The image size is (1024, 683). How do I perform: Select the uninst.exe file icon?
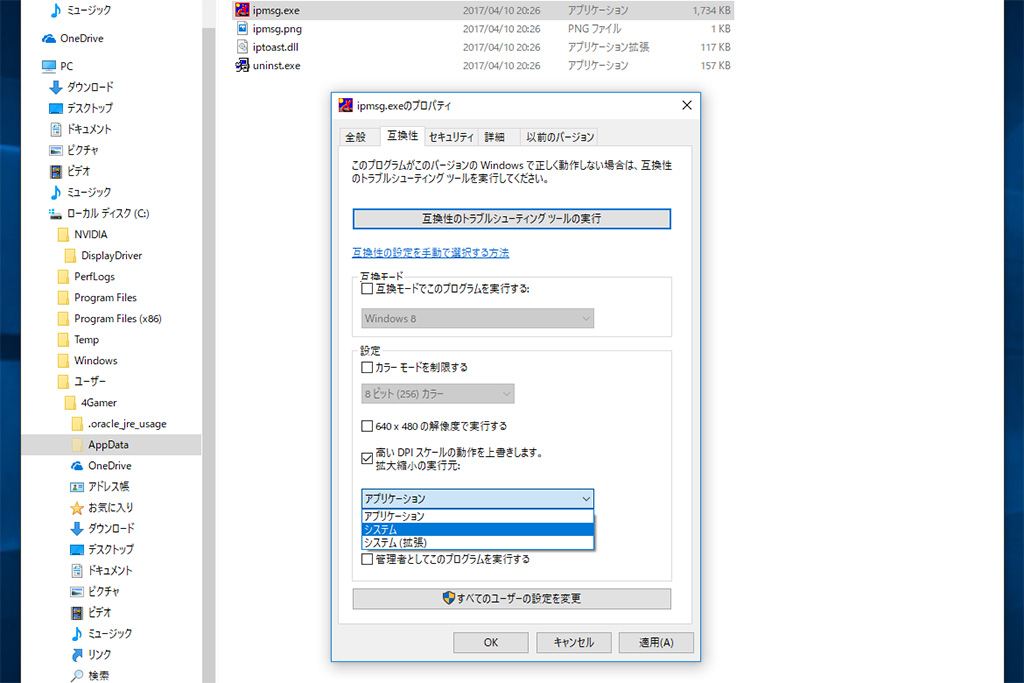[x=242, y=66]
